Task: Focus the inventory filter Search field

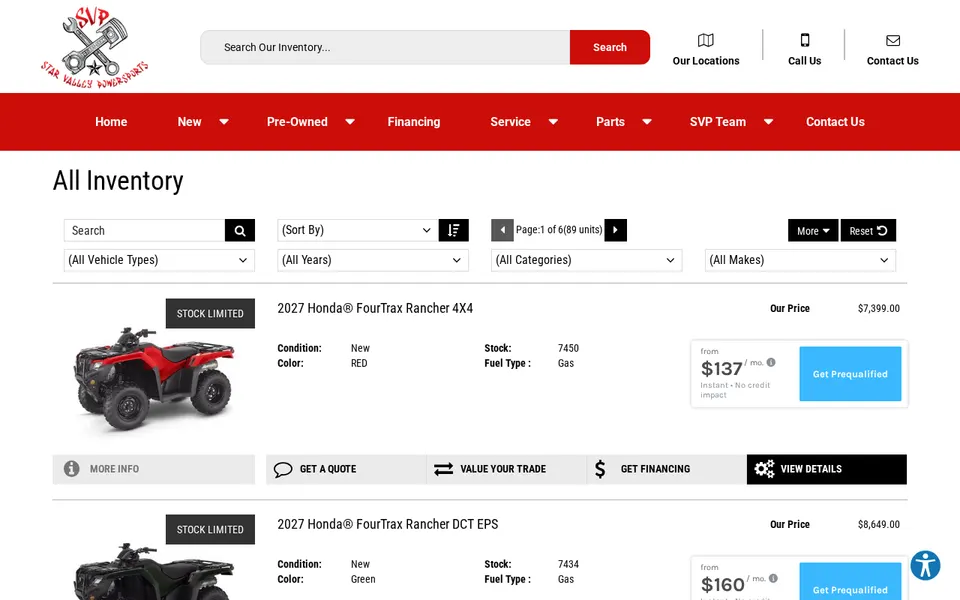Action: pos(144,231)
